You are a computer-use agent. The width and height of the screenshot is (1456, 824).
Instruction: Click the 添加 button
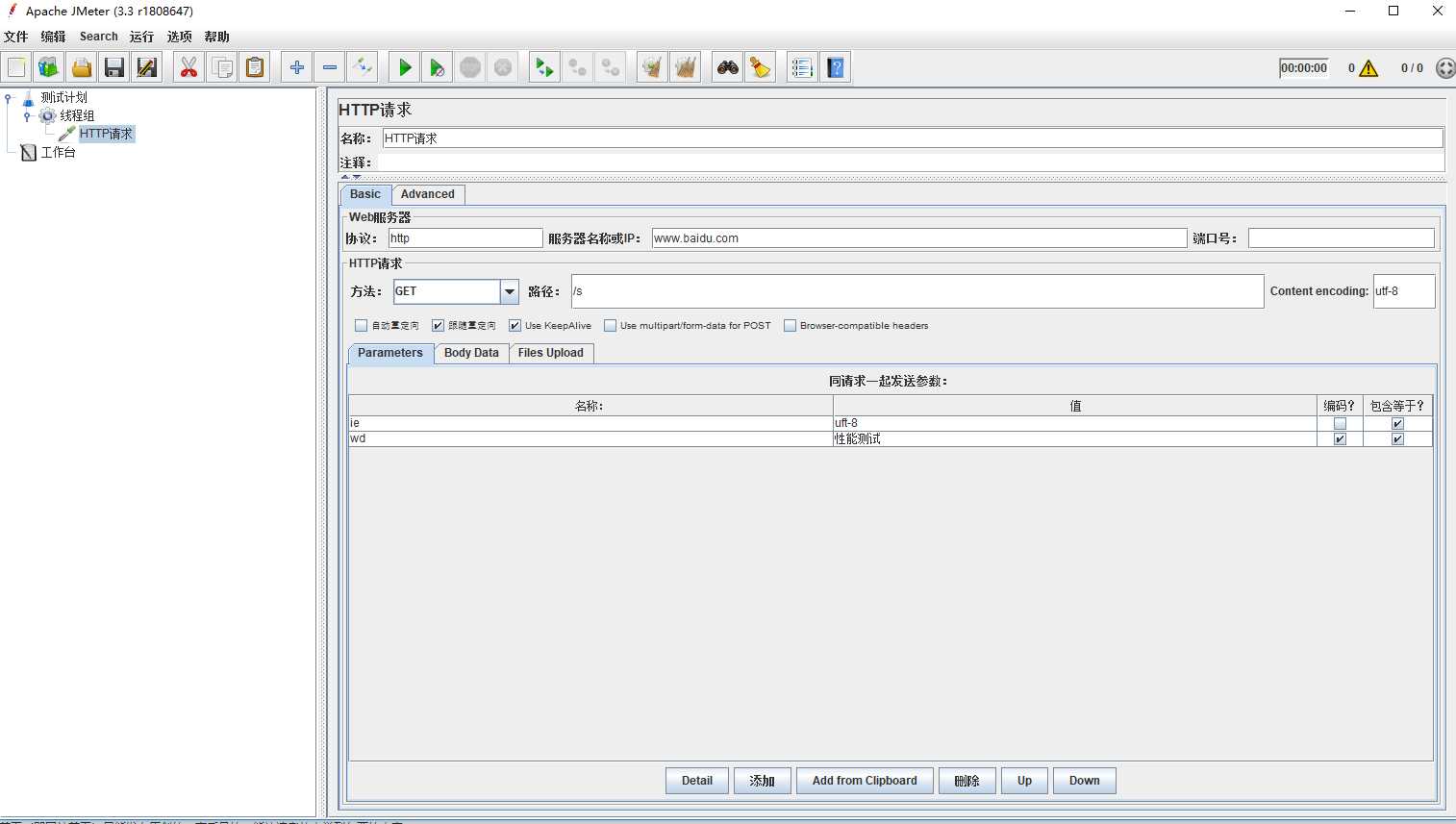763,781
